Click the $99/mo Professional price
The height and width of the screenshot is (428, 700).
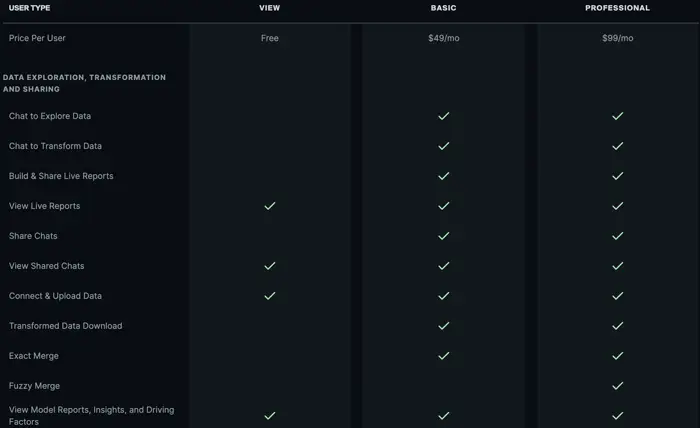[617, 38]
